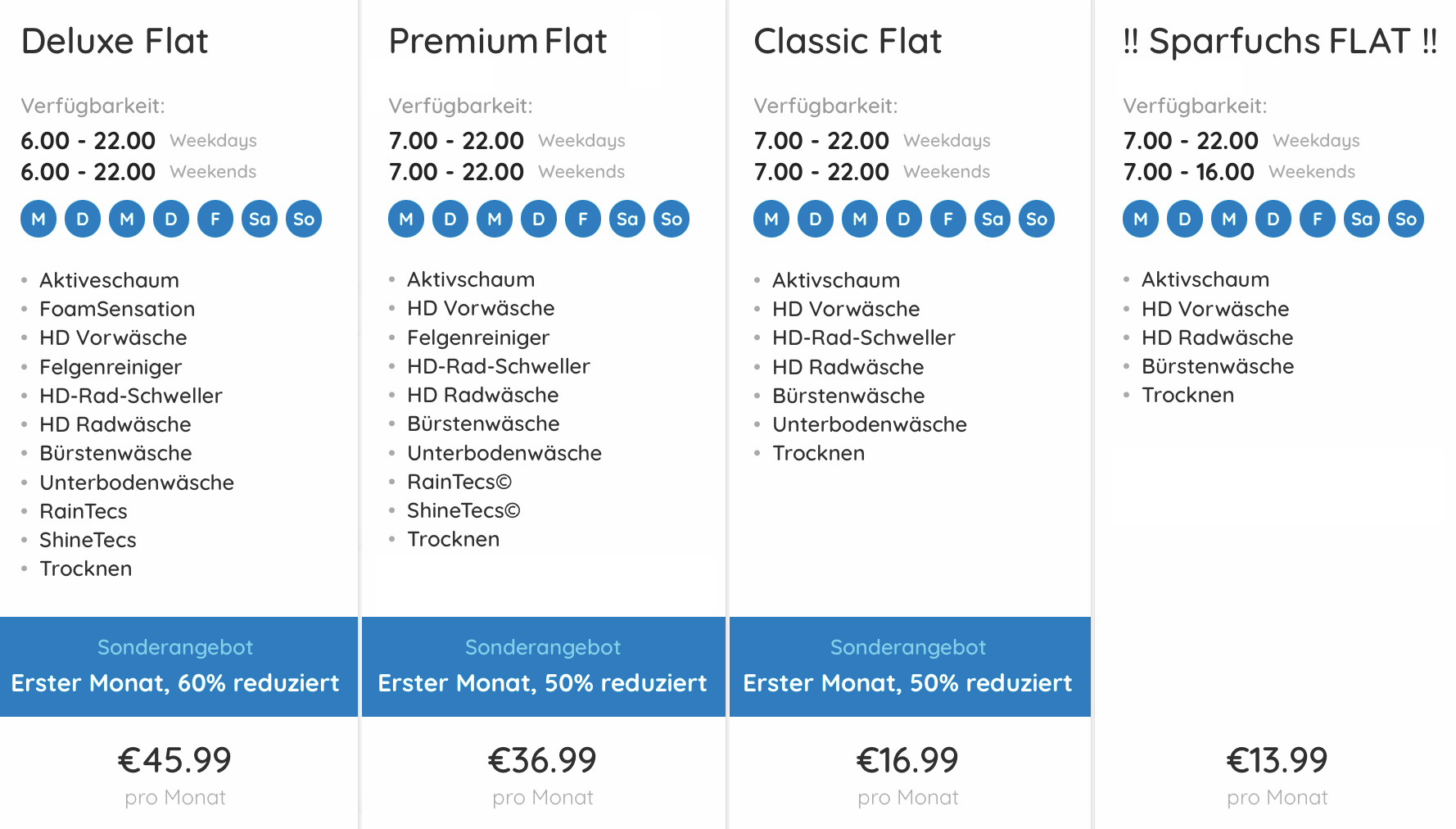
Task: Click the F day badge under Sparfuchs FLAT
Action: coord(1318,219)
